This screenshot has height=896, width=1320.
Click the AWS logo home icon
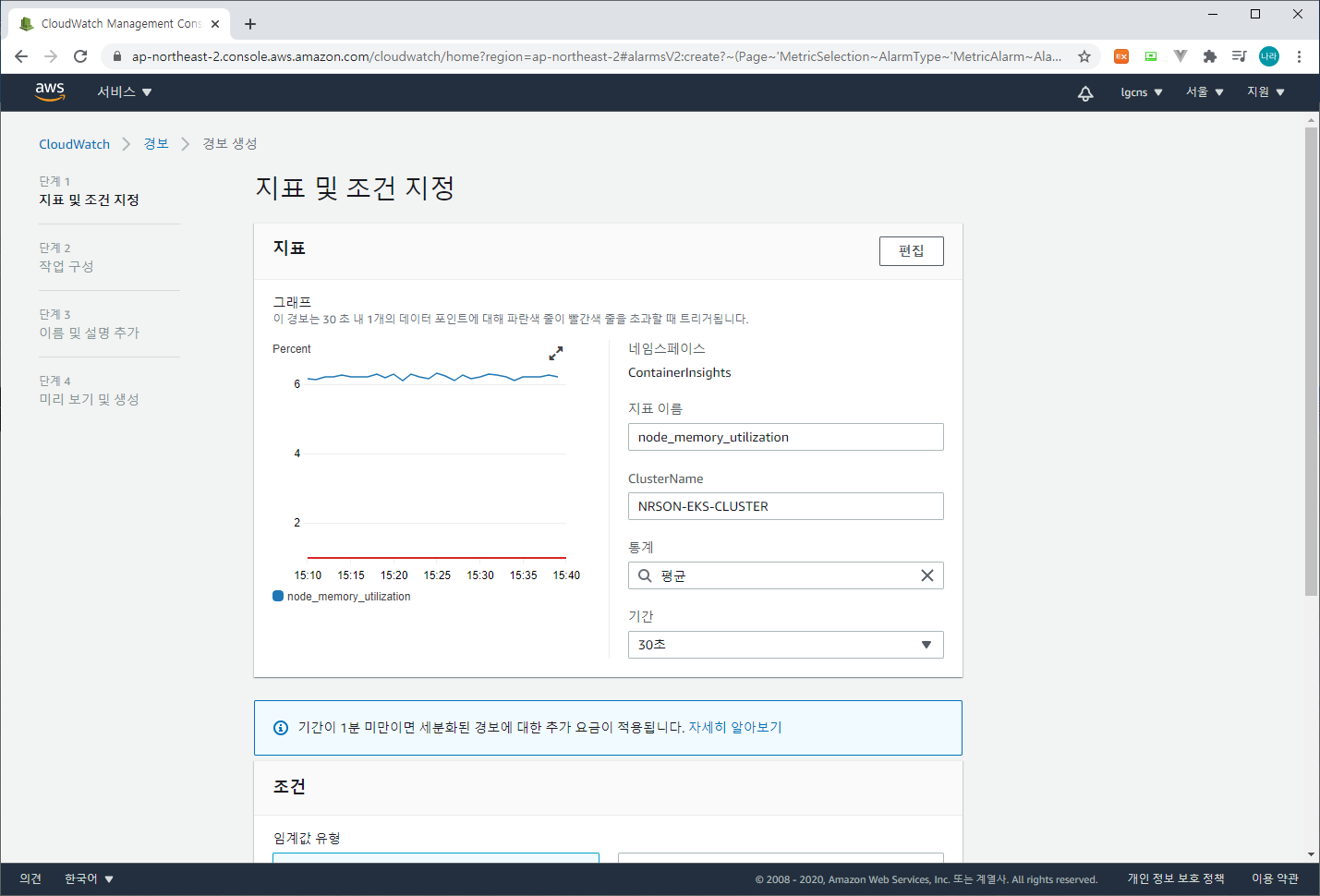click(50, 91)
